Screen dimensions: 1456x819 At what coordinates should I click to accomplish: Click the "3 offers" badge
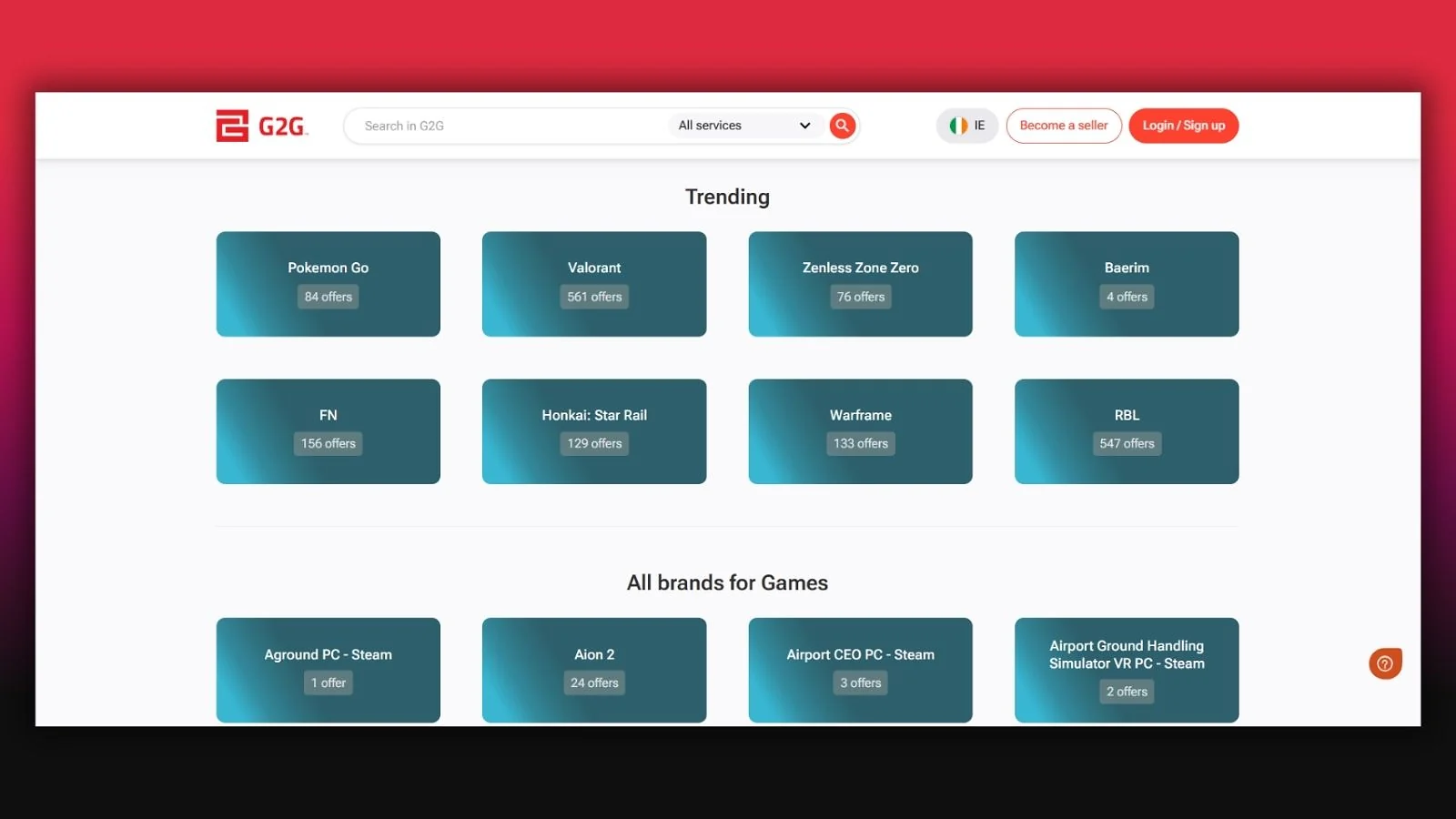click(x=861, y=682)
